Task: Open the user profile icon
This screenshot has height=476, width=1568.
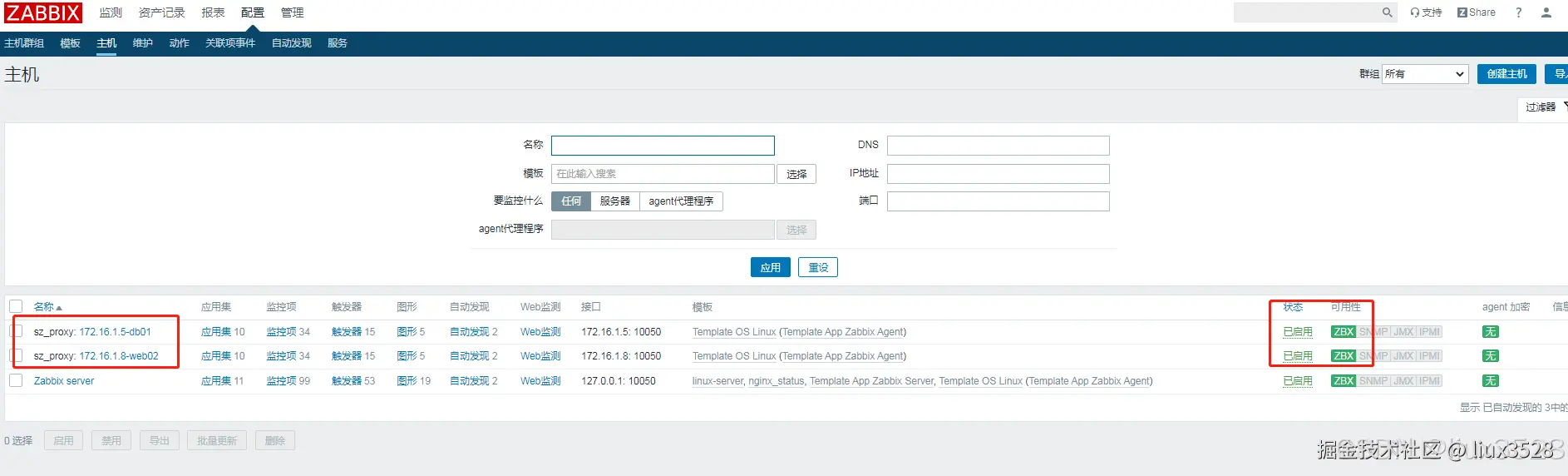Action: tap(1546, 12)
